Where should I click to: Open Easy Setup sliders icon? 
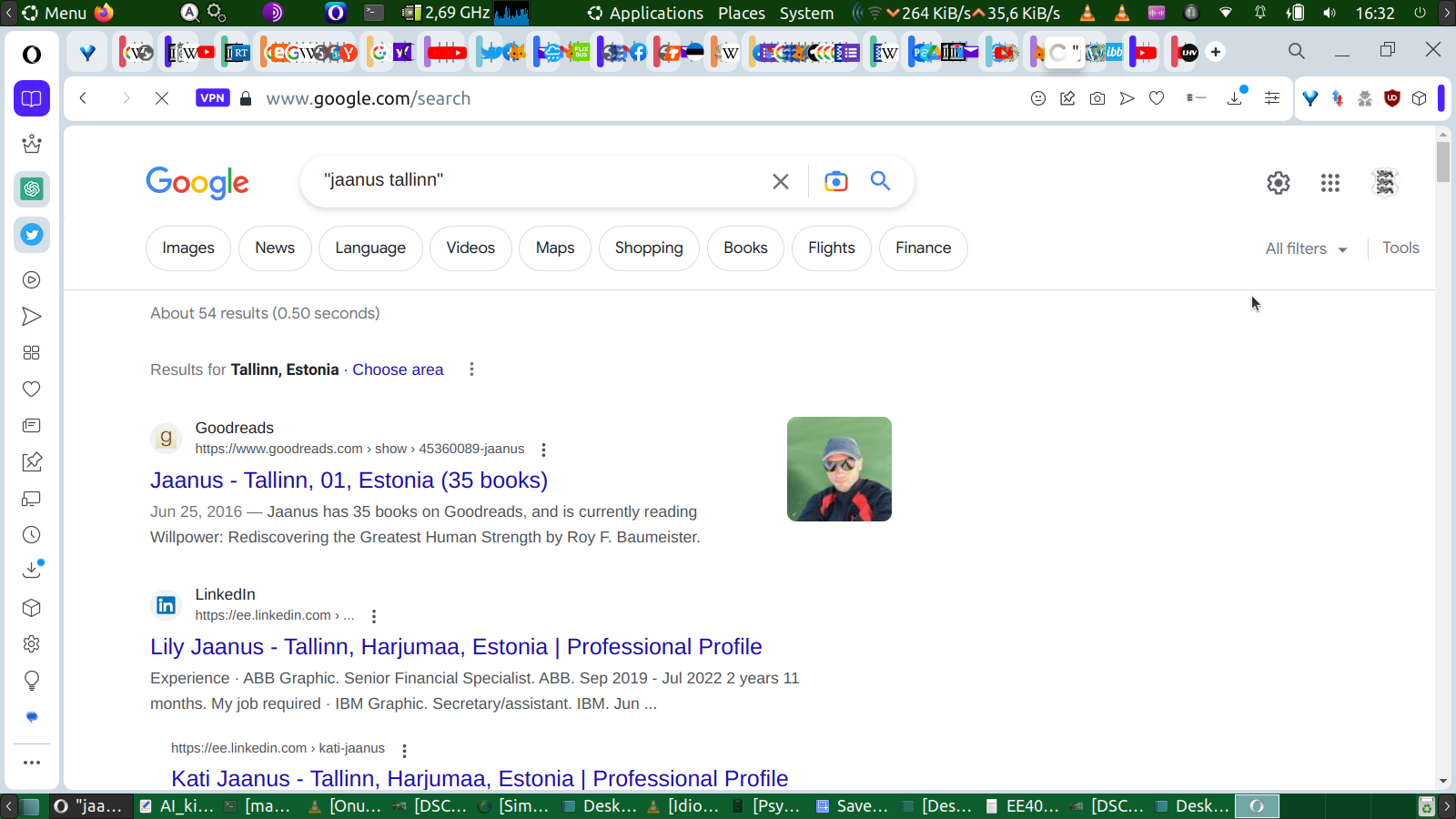1272,98
